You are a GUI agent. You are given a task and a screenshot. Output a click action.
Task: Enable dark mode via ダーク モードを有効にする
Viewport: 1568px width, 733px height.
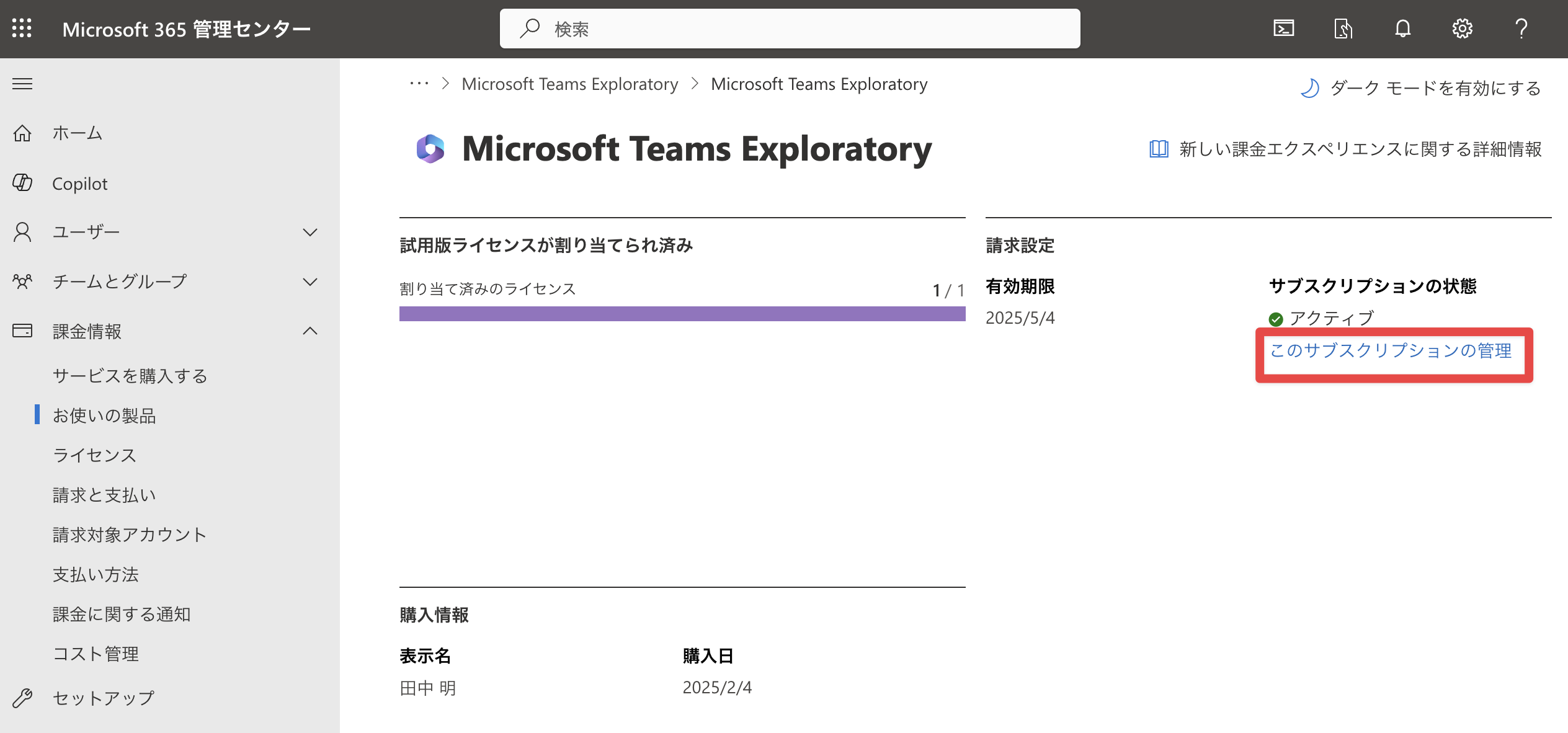click(x=1436, y=88)
